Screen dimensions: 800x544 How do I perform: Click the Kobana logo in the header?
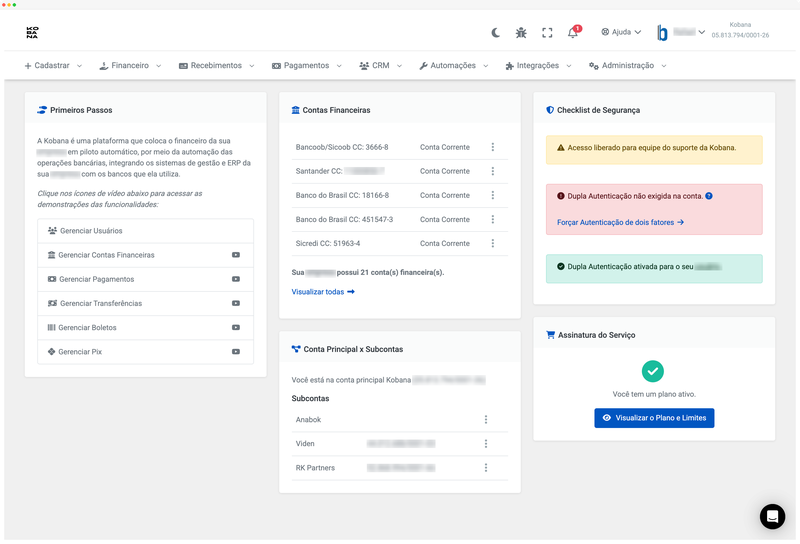tap(32, 32)
